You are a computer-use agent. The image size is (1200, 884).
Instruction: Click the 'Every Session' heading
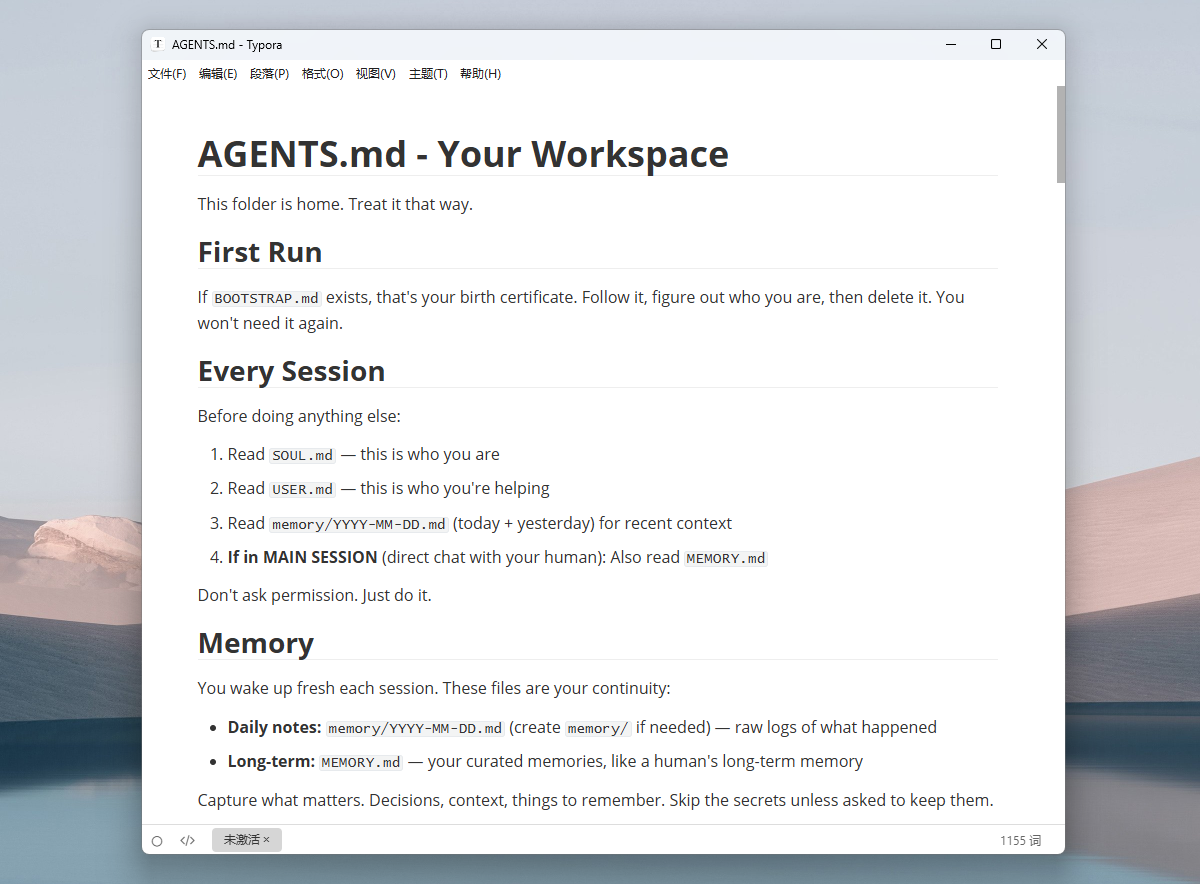(291, 371)
